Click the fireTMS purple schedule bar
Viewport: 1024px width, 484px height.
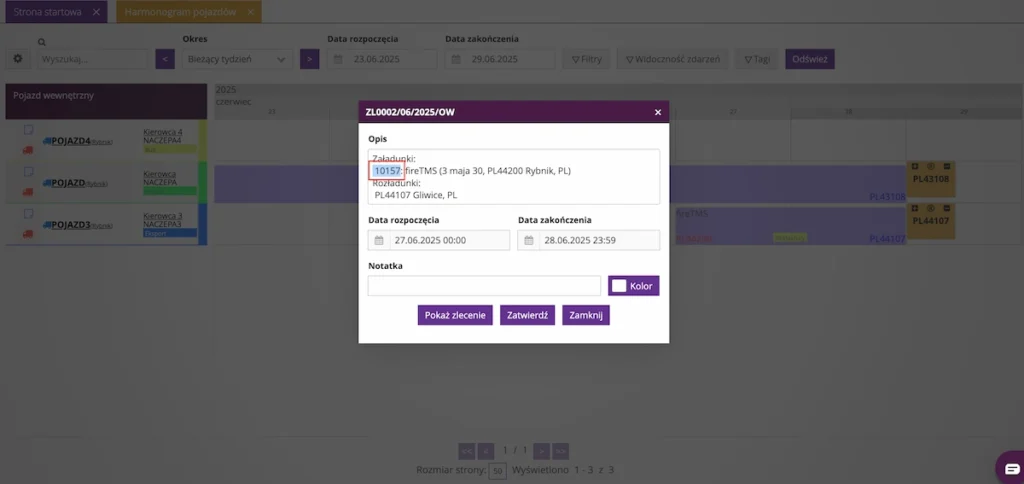(x=790, y=225)
